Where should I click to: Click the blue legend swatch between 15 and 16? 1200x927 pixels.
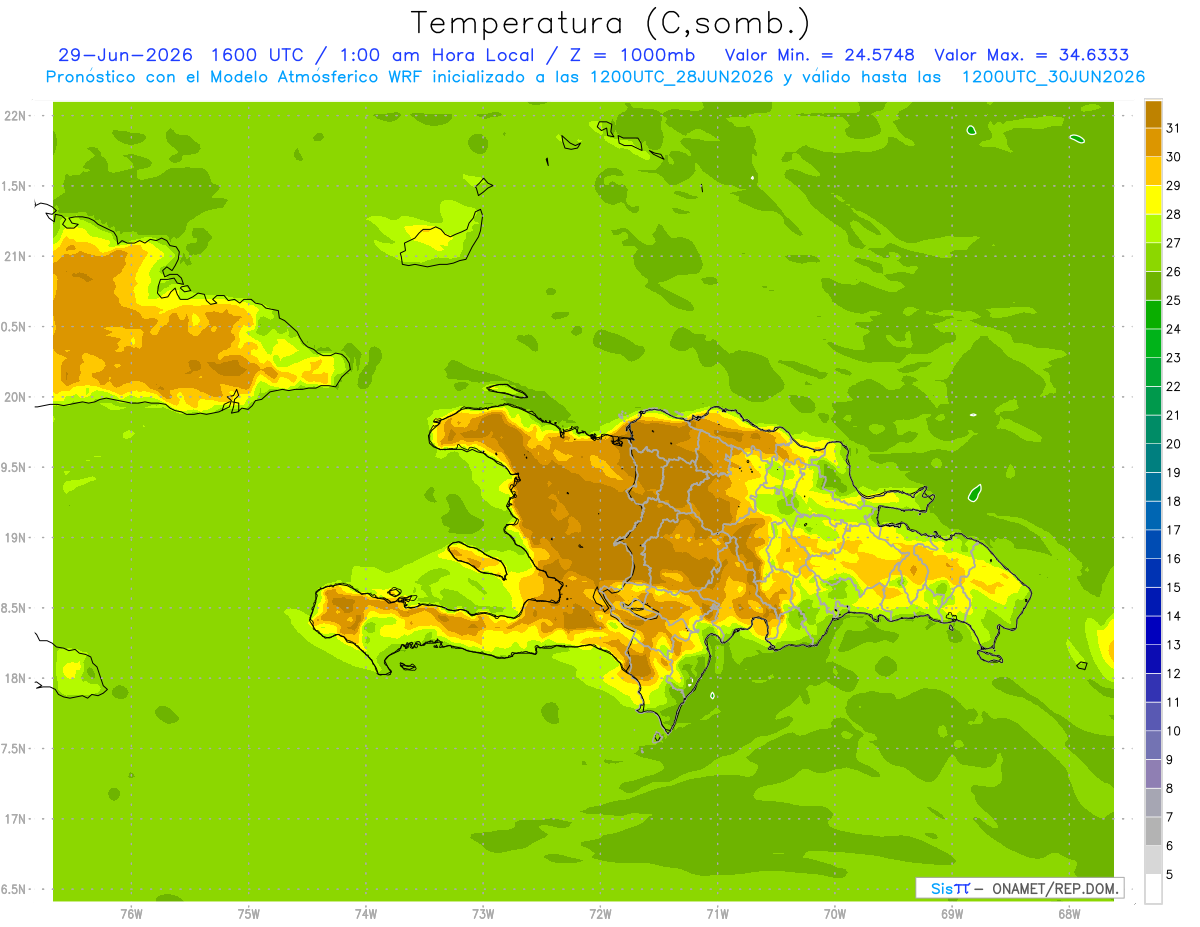click(1153, 573)
